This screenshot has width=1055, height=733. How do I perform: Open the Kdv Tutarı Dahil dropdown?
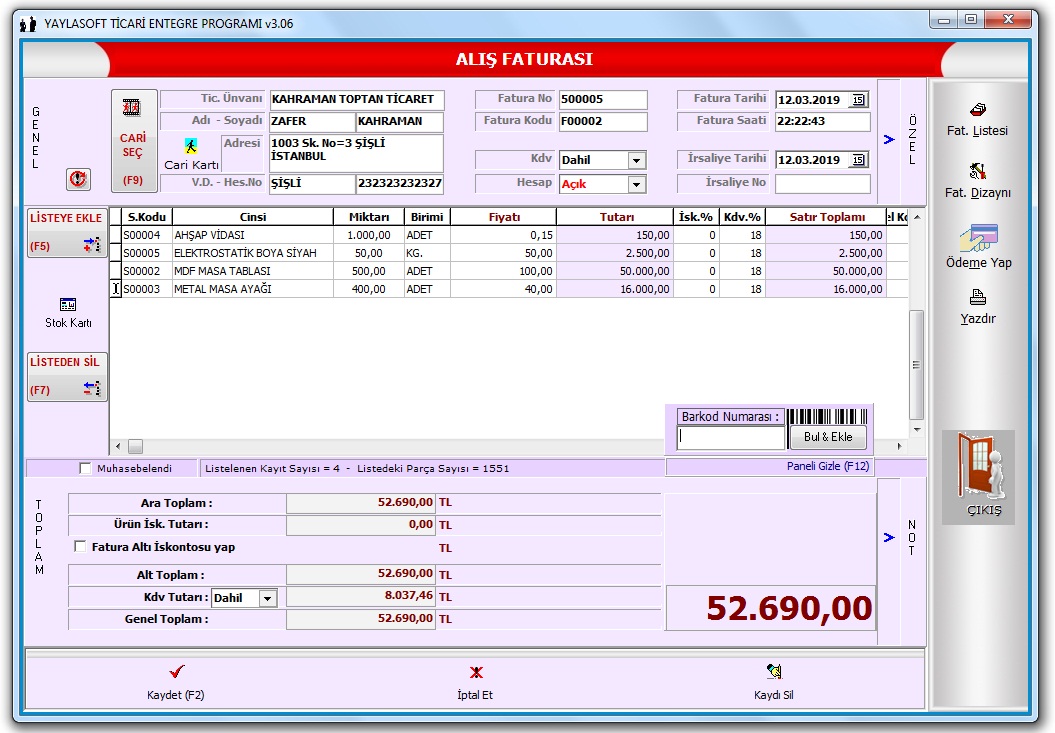click(268, 598)
